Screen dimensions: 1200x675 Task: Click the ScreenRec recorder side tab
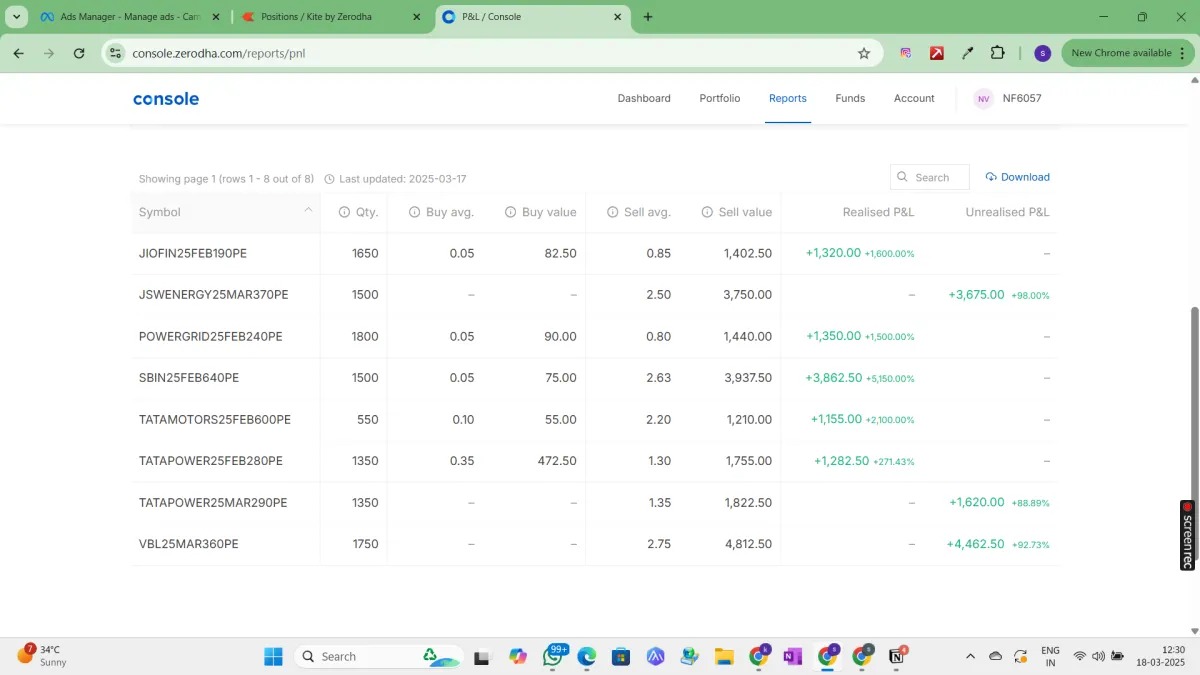tap(1187, 535)
